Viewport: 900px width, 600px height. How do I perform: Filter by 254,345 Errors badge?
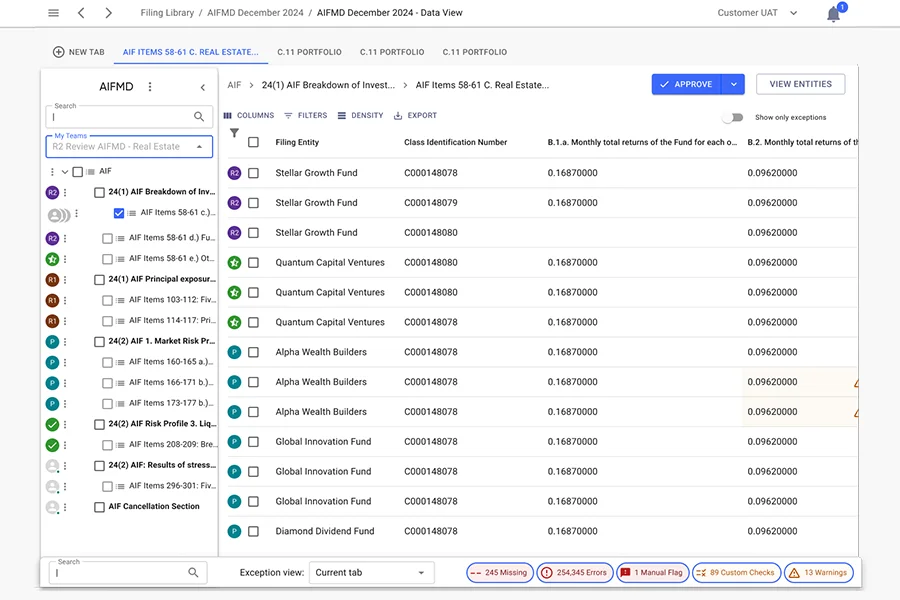click(x=573, y=573)
